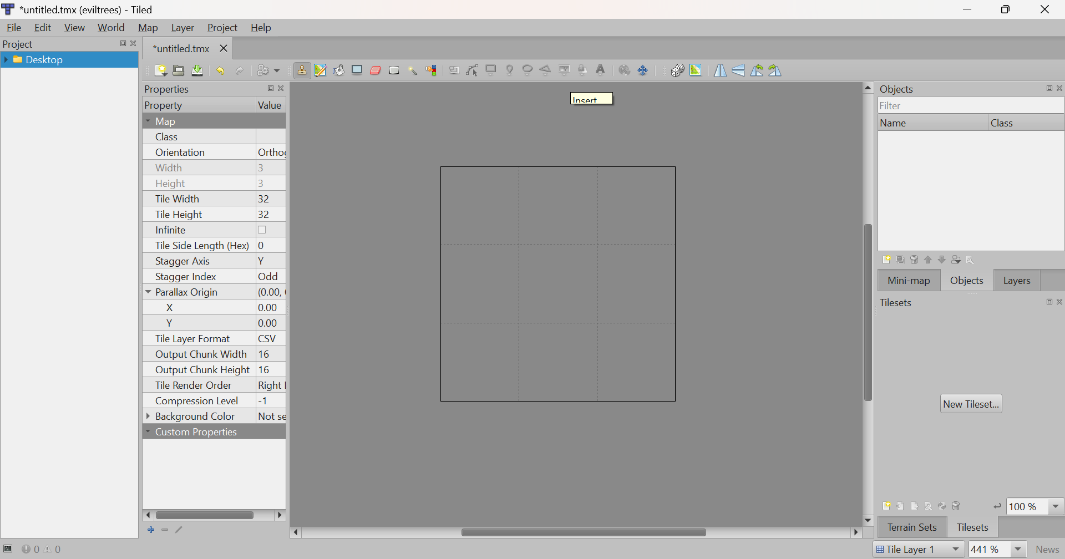Select the Stamp Brush tool
The width and height of the screenshot is (1065, 559).
301,71
